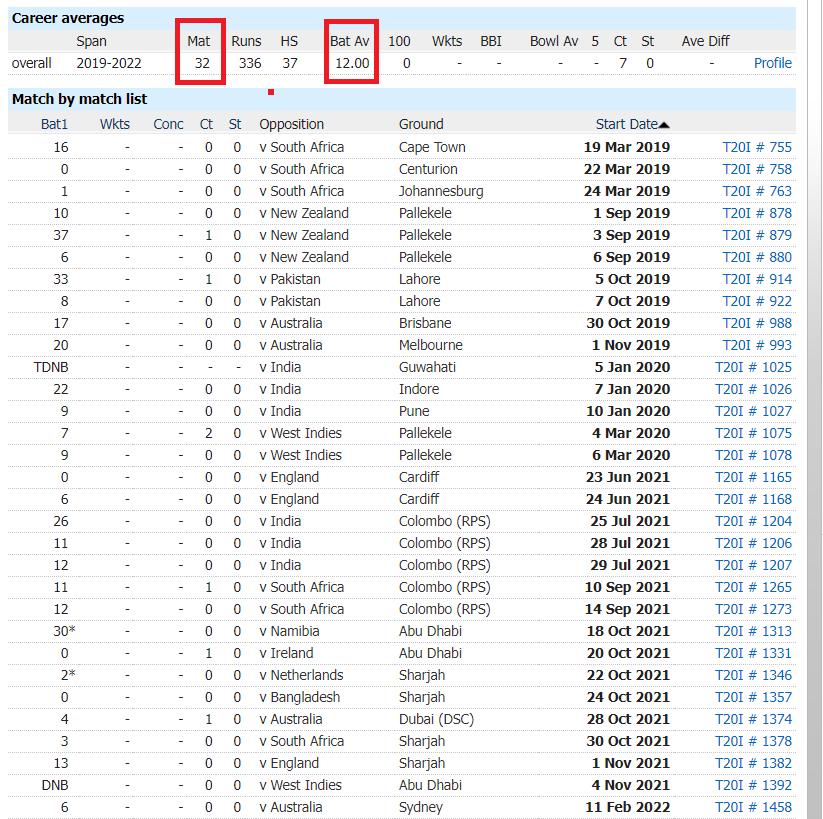
Task: Click the Bat1 column header
Action: tap(55, 124)
